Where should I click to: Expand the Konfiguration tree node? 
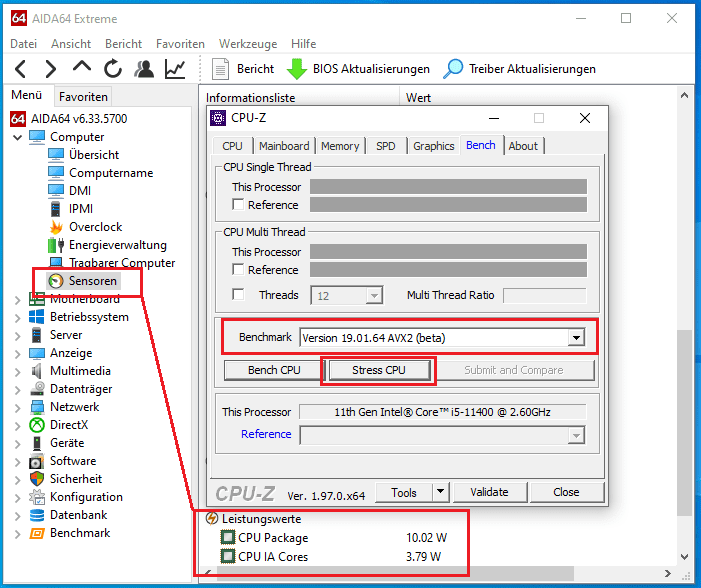coord(17,498)
